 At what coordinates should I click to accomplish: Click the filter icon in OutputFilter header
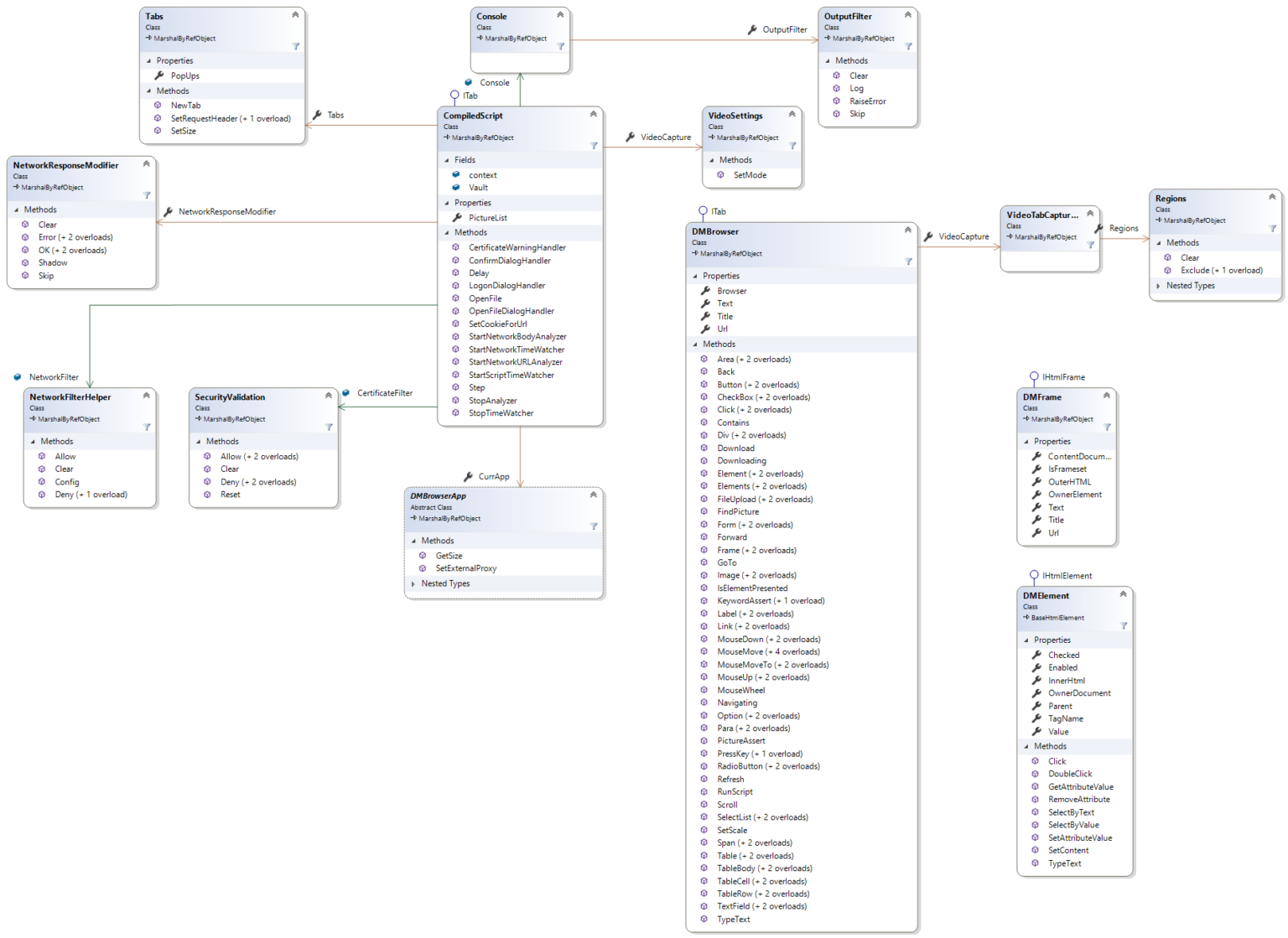(908, 47)
